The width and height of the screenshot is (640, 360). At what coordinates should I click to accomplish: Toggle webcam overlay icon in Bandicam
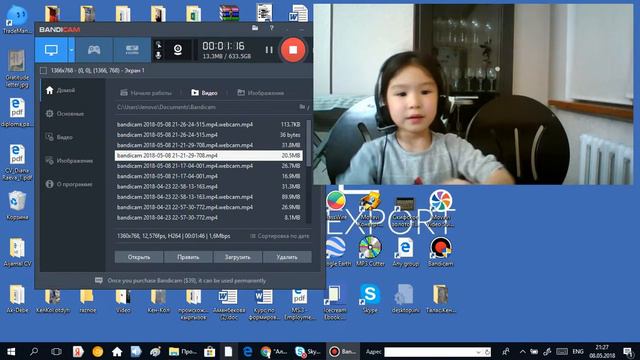tap(178, 50)
